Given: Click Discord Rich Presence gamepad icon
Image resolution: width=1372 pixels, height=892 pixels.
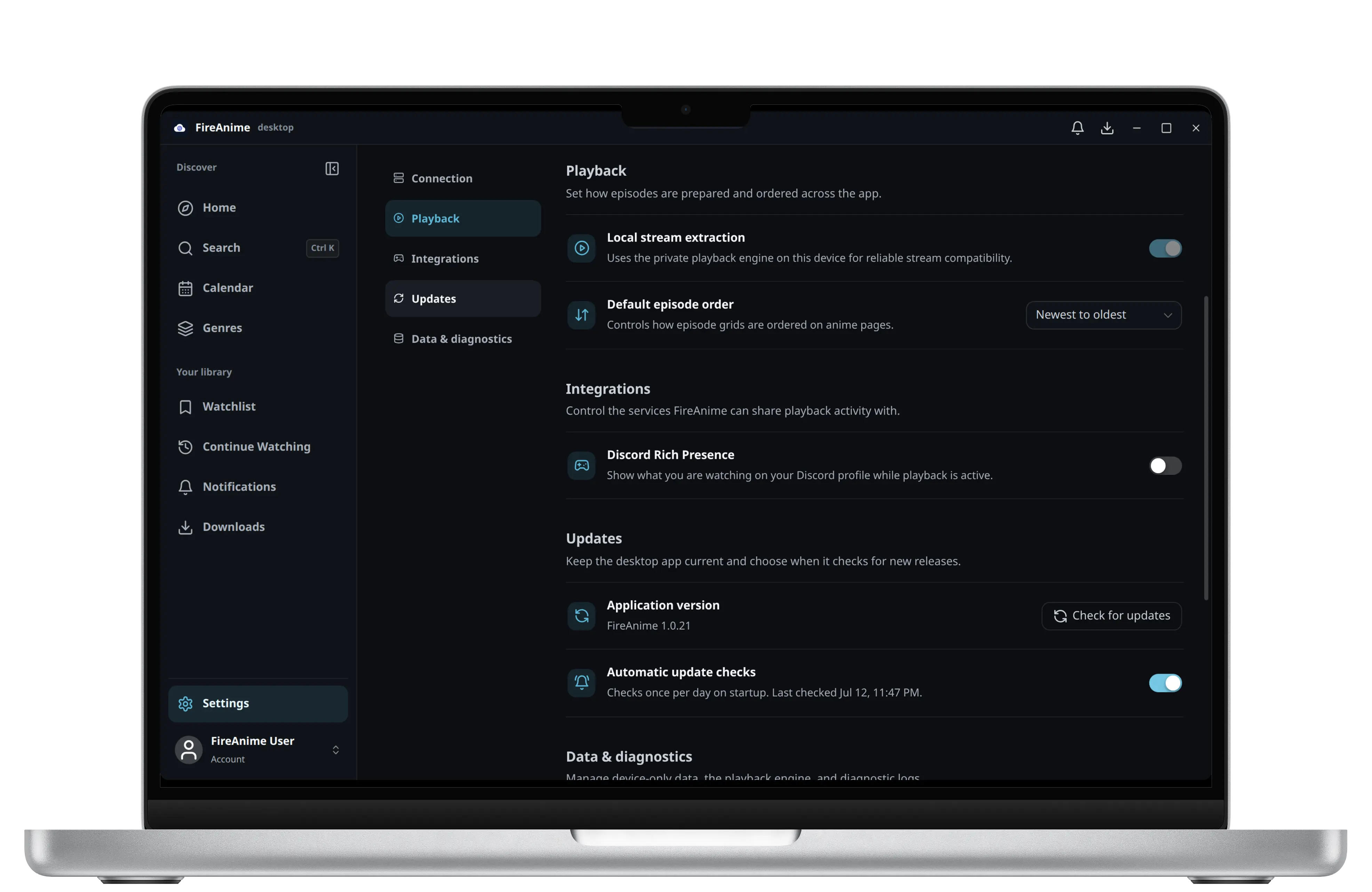Looking at the screenshot, I should click(581, 465).
